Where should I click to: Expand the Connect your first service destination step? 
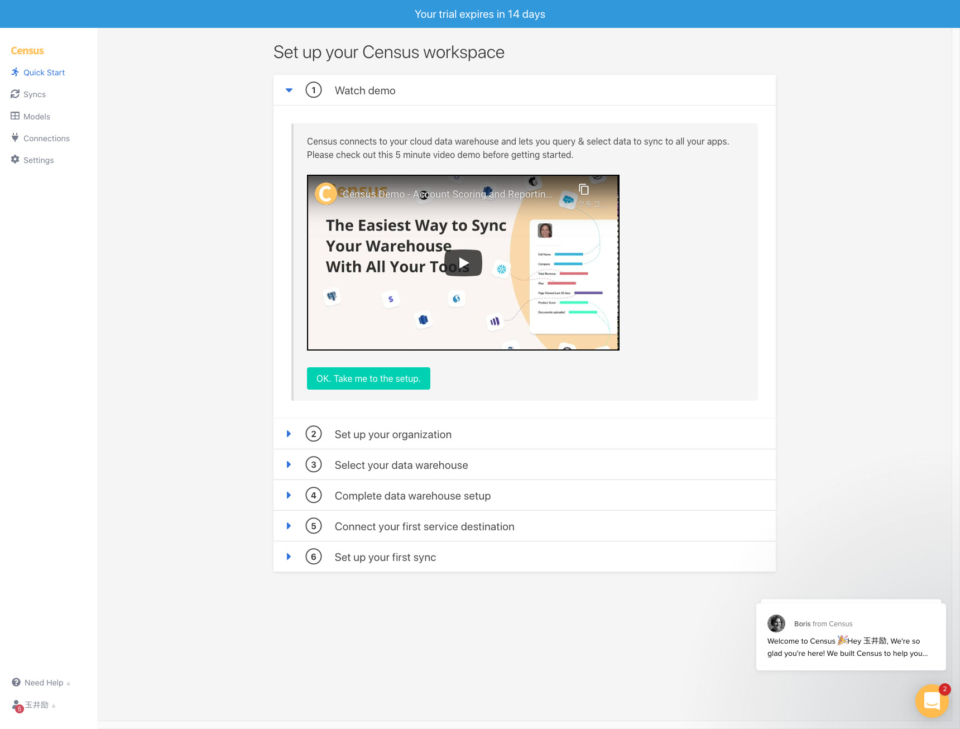coord(289,525)
